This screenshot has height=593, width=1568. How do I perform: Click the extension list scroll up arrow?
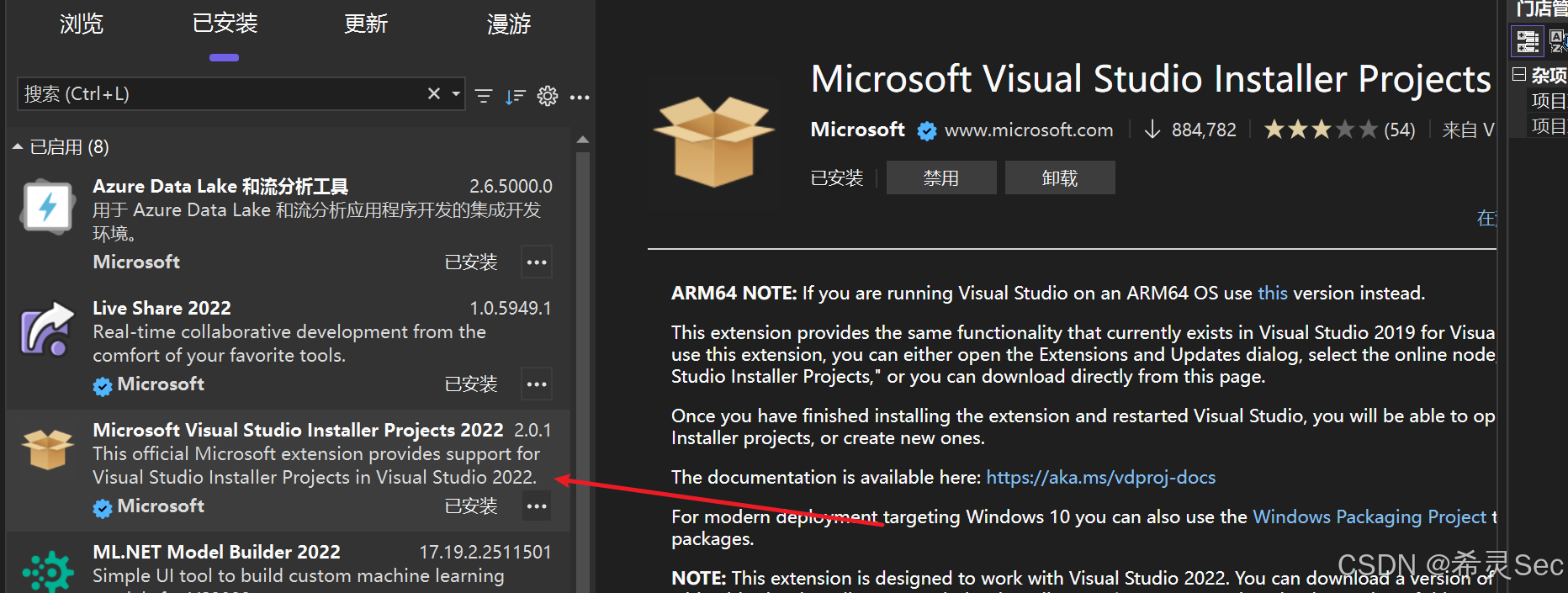coord(583,140)
